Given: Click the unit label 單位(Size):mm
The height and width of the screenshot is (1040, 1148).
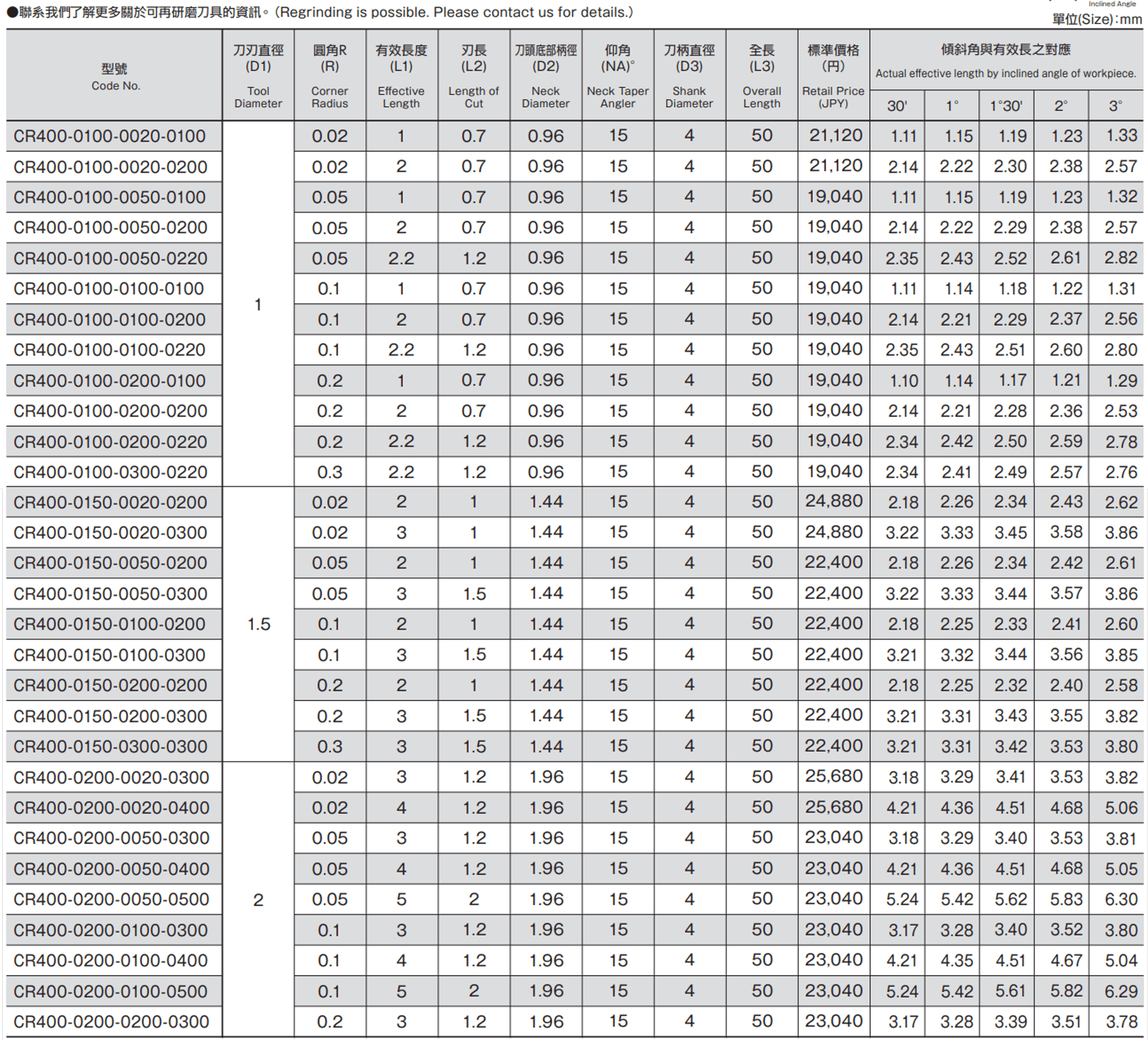Looking at the screenshot, I should (x=1097, y=20).
